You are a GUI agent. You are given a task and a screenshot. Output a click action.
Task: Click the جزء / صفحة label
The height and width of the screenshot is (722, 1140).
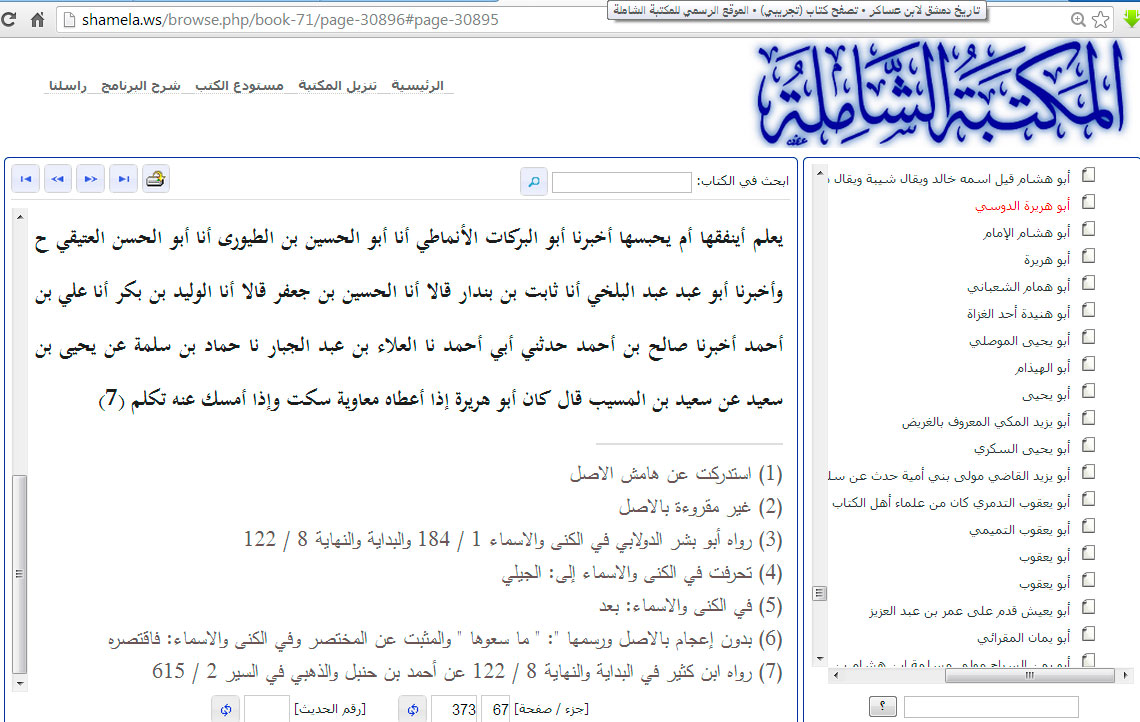(551, 709)
